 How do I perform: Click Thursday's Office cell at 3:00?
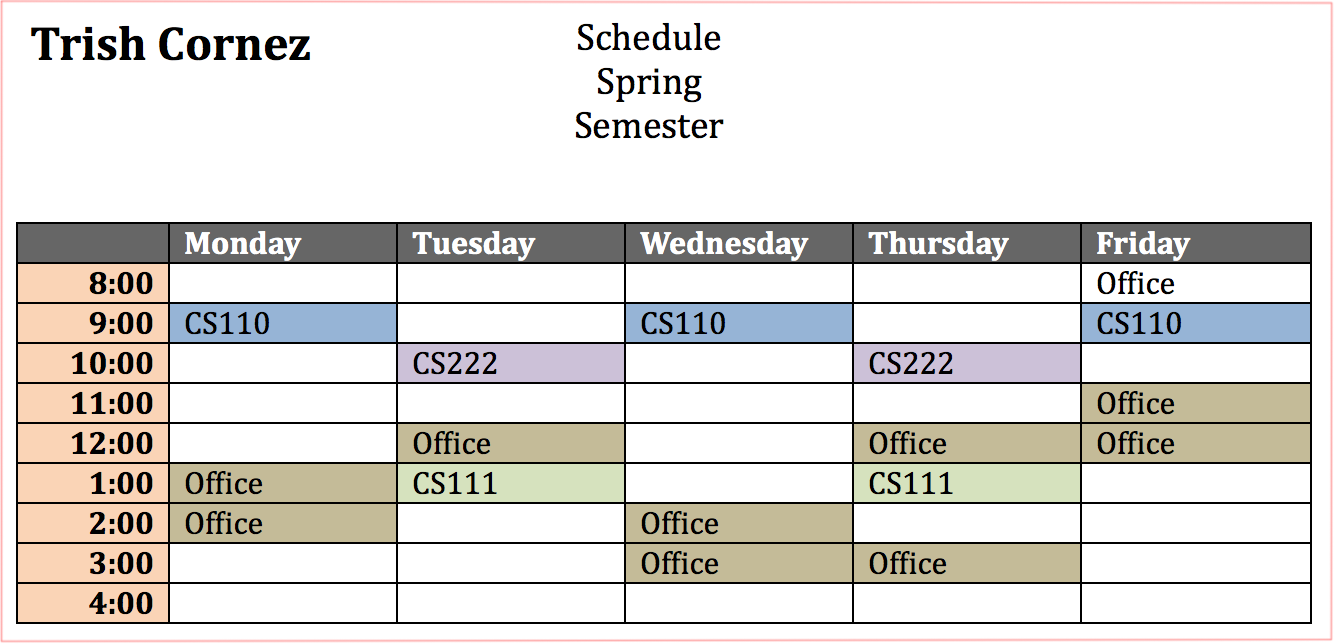point(966,564)
